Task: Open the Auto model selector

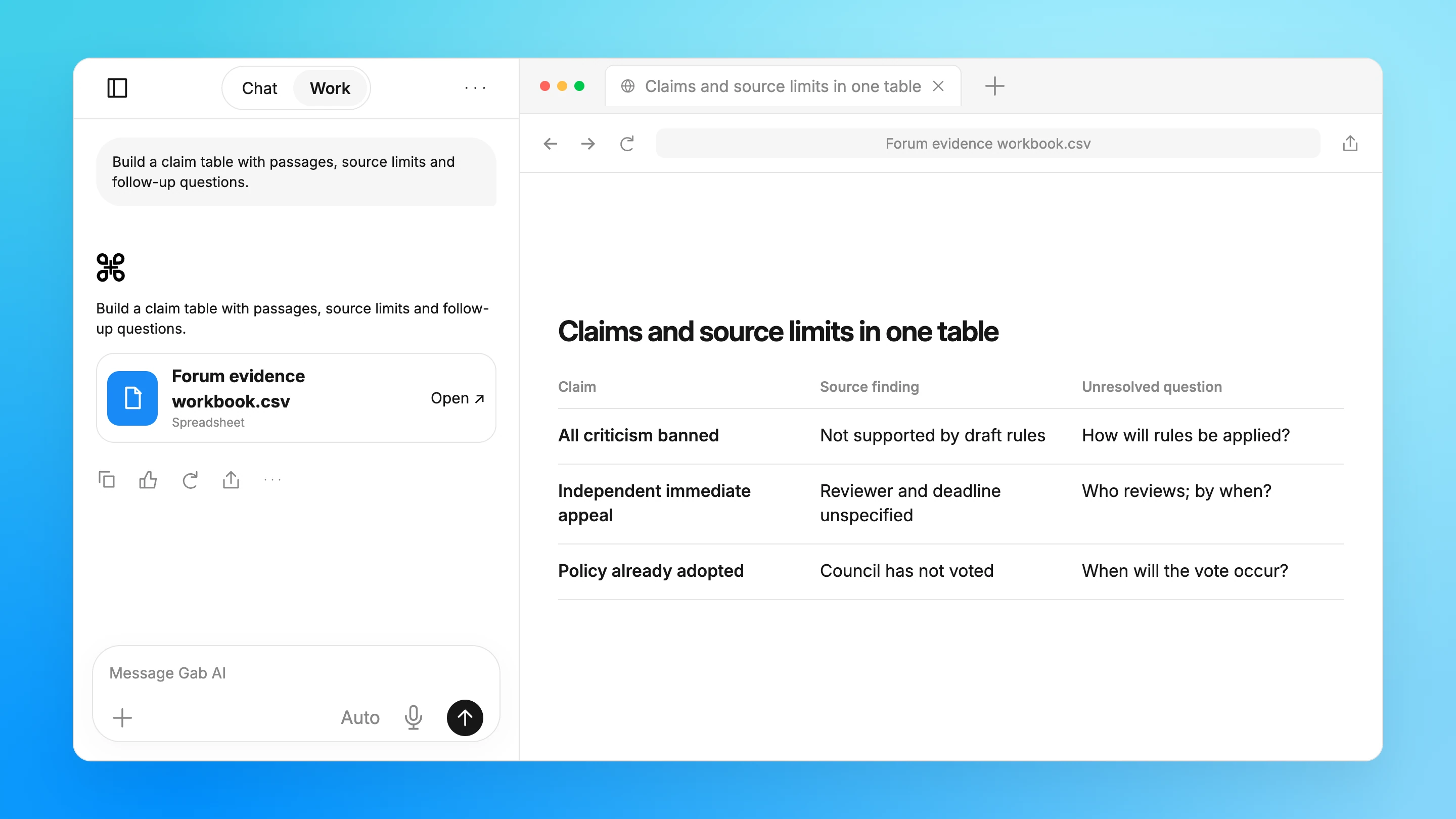Action: pos(360,718)
